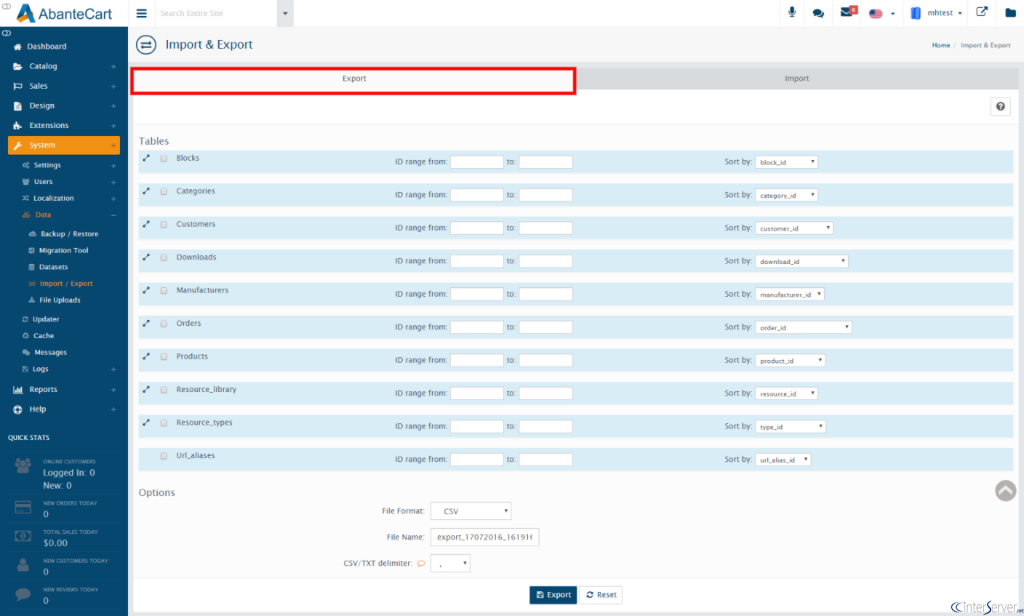Check the Customers table checkbox
This screenshot has width=1024, height=616.
pyautogui.click(x=164, y=225)
